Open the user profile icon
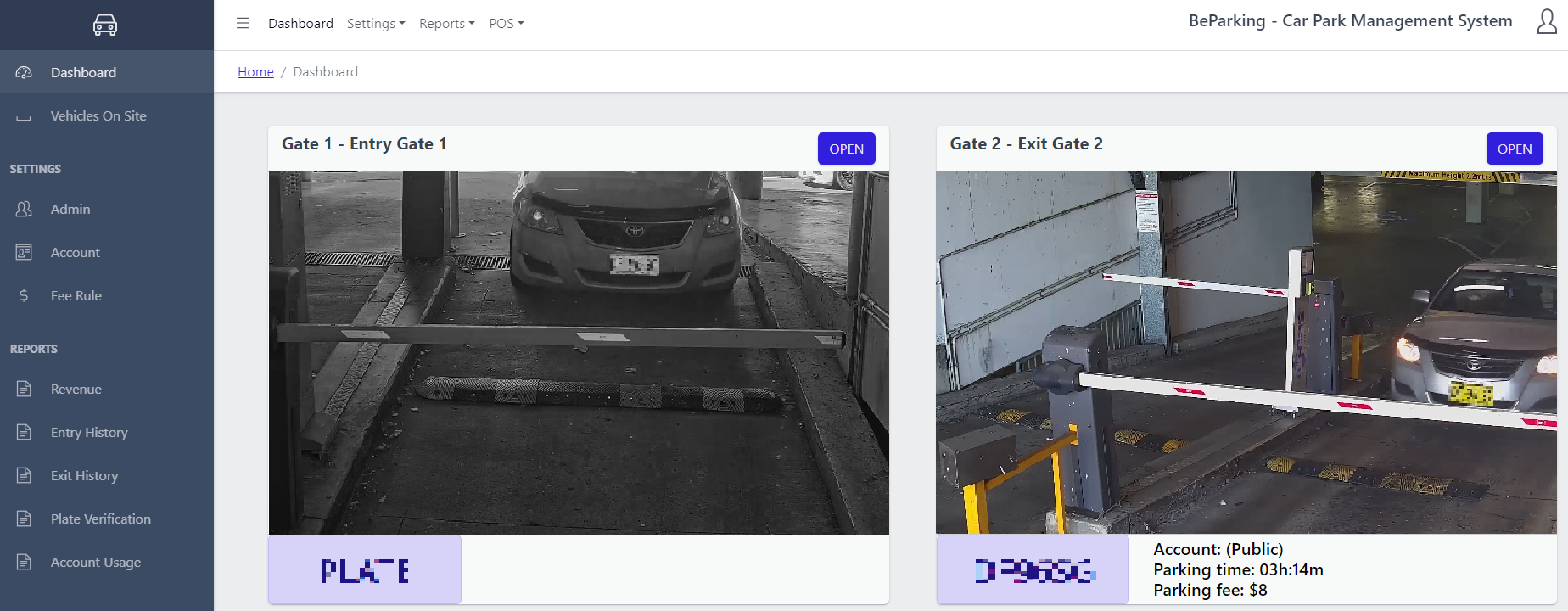Image resolution: width=1568 pixels, height=611 pixels. [1546, 22]
